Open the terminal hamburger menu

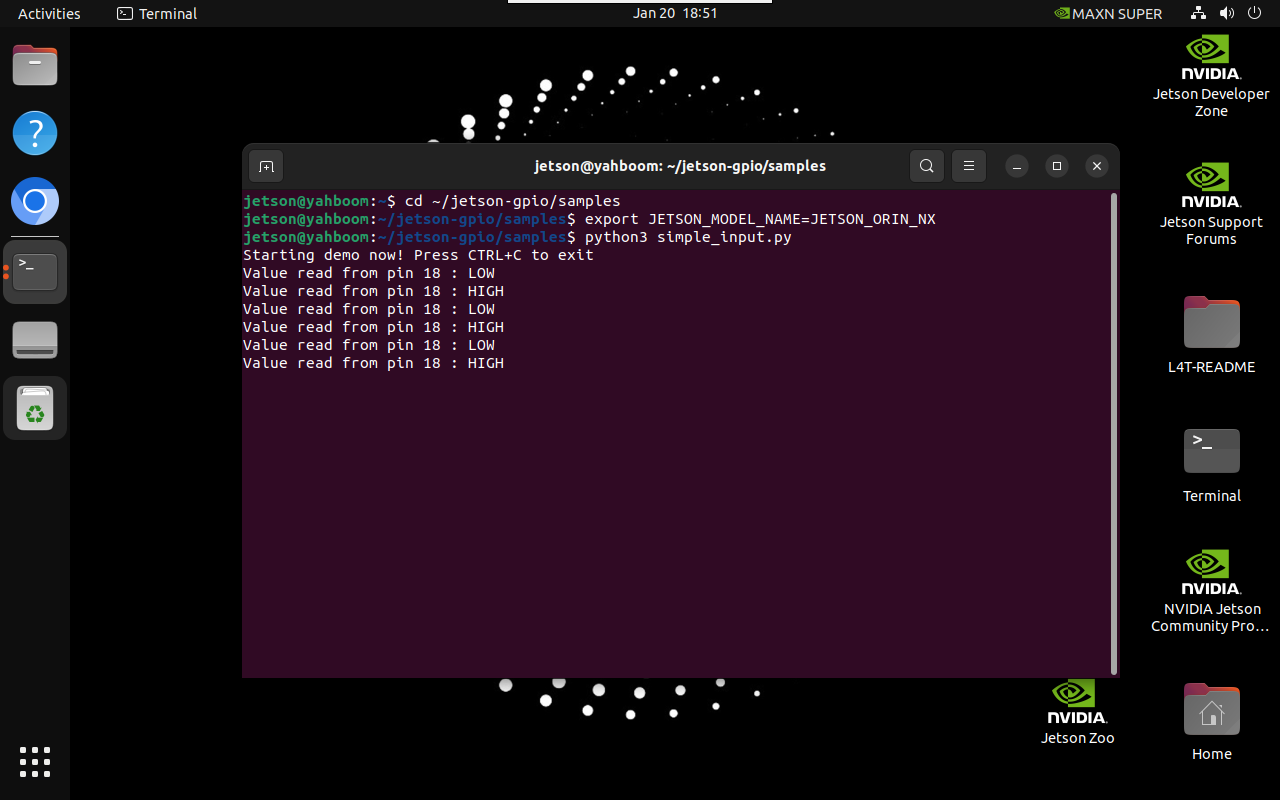(x=969, y=166)
